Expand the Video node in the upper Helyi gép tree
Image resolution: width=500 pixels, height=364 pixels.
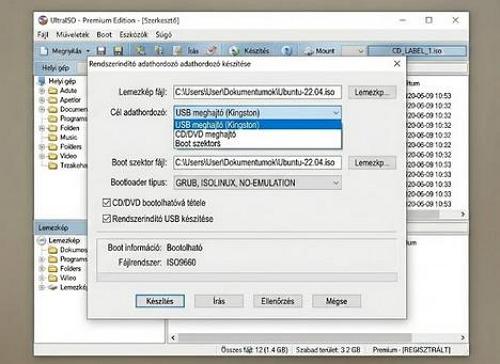click(42, 156)
